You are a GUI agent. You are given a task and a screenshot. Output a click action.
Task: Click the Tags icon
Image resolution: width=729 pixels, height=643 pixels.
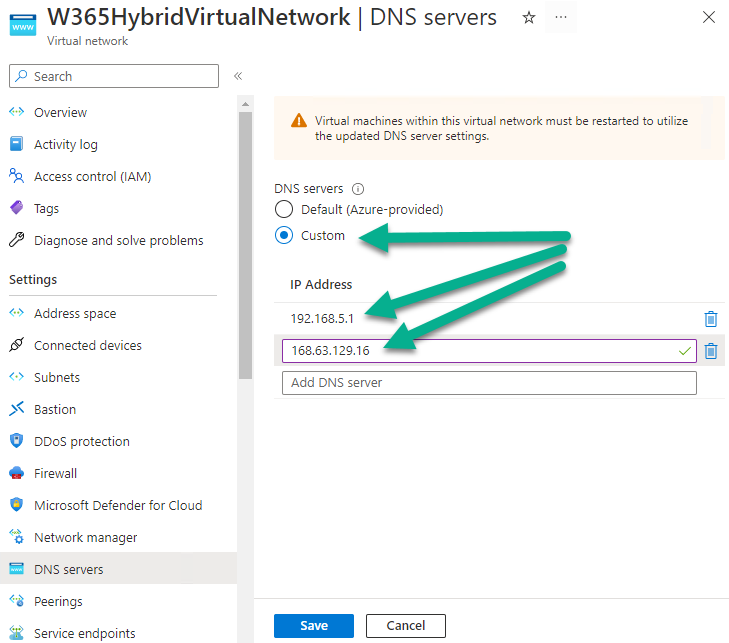[x=17, y=208]
